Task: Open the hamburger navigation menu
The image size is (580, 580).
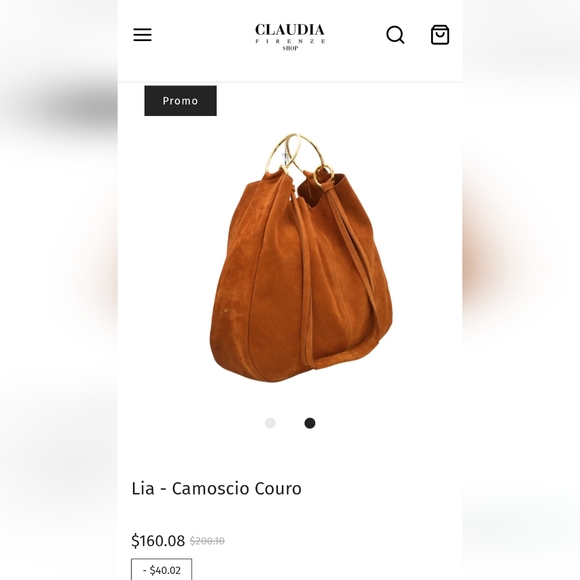Action: tap(142, 34)
